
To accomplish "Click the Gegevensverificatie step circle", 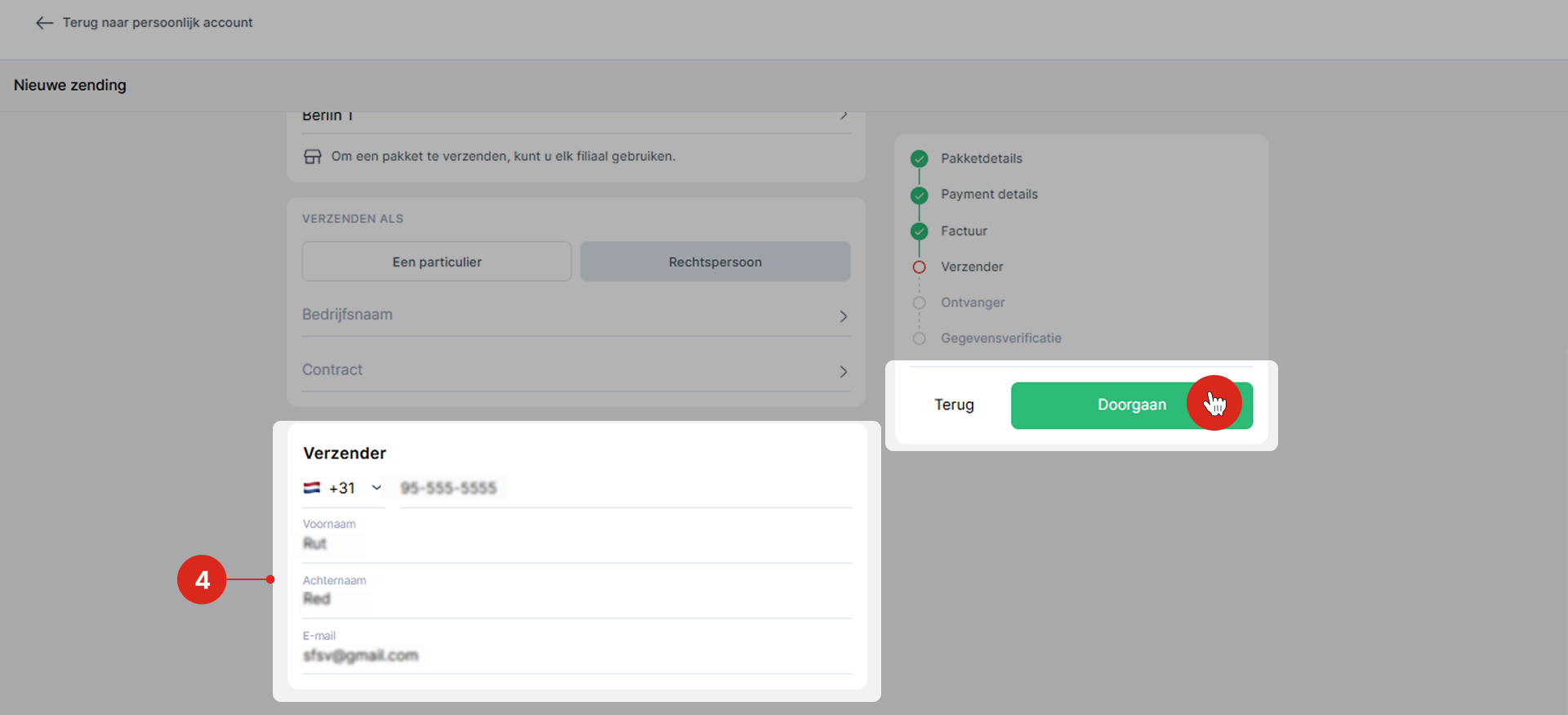I will [x=919, y=338].
